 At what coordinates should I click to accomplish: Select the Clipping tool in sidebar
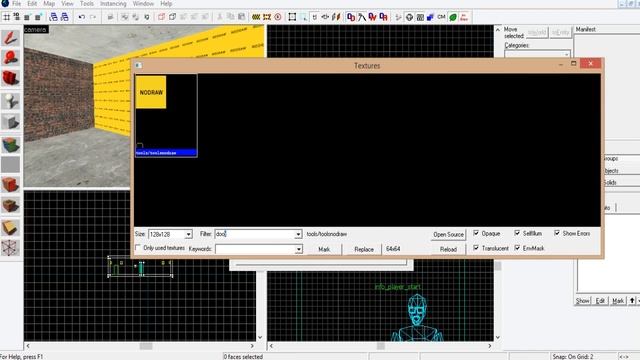[x=11, y=227]
